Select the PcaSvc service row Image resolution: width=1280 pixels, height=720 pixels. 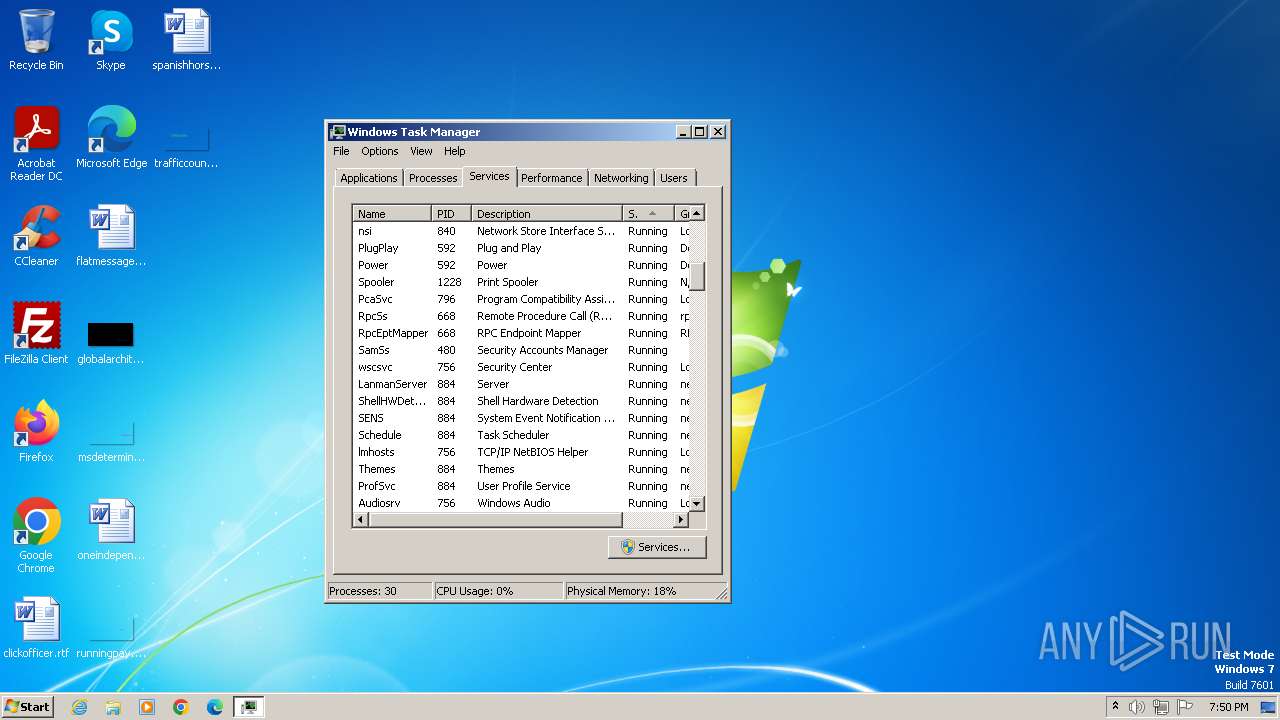pos(521,299)
